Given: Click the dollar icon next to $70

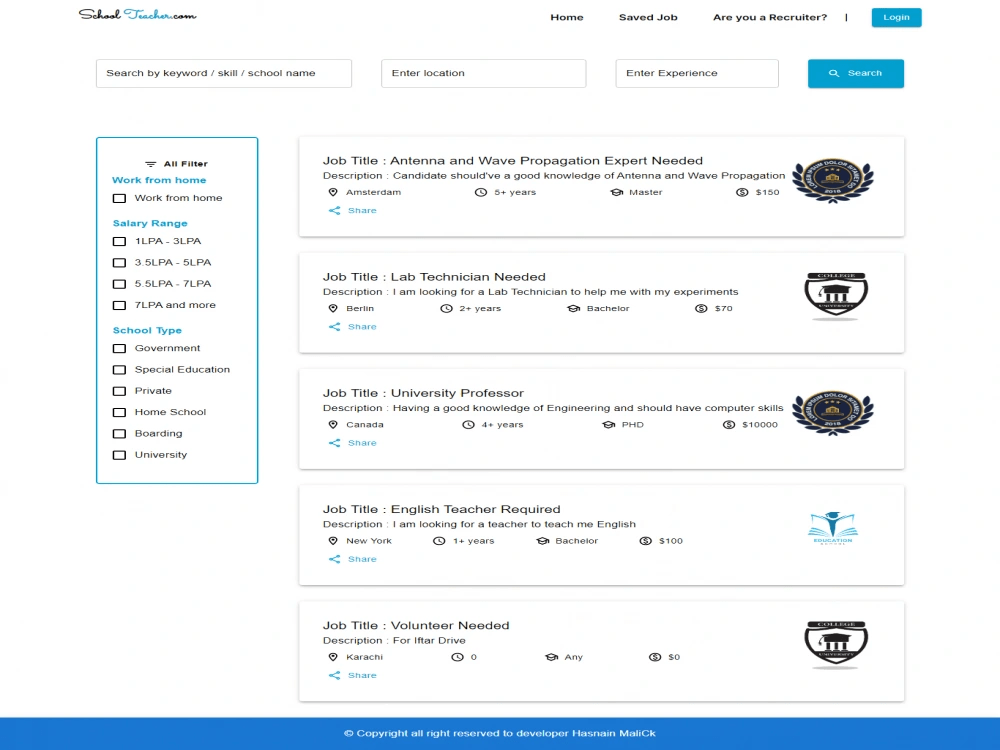Looking at the screenshot, I should point(701,308).
